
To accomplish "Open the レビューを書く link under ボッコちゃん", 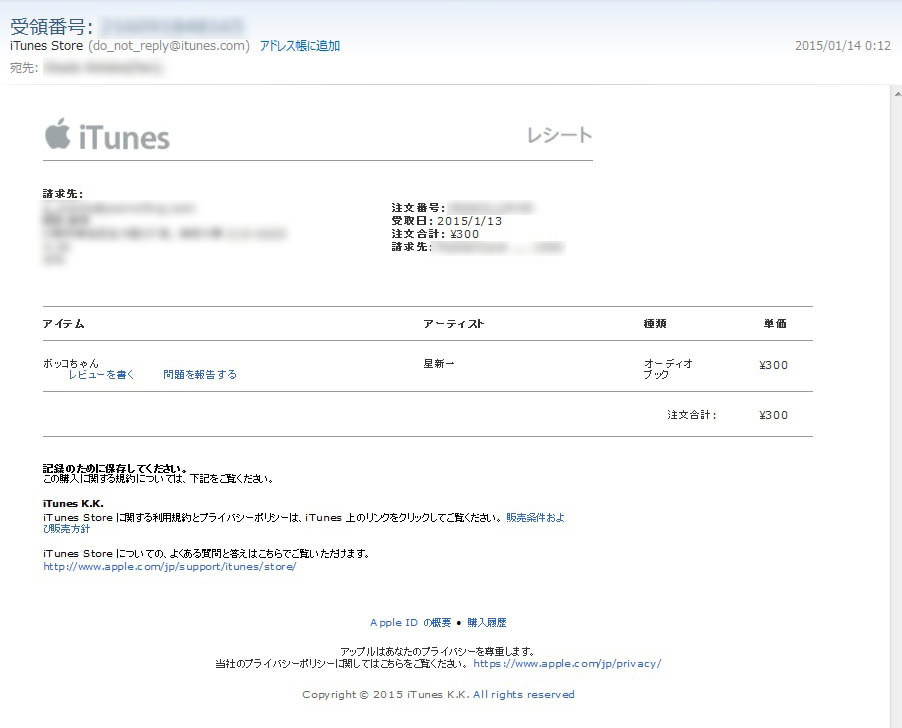I will tap(101, 375).
